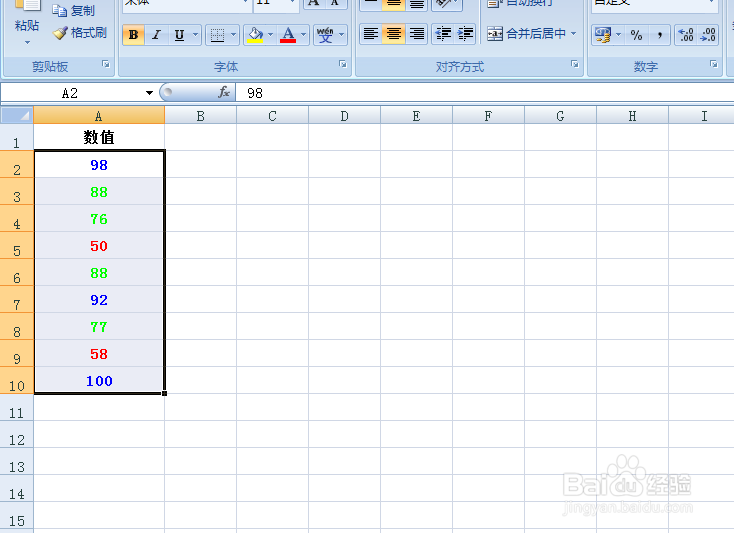Click accounting number format icon

[603, 35]
